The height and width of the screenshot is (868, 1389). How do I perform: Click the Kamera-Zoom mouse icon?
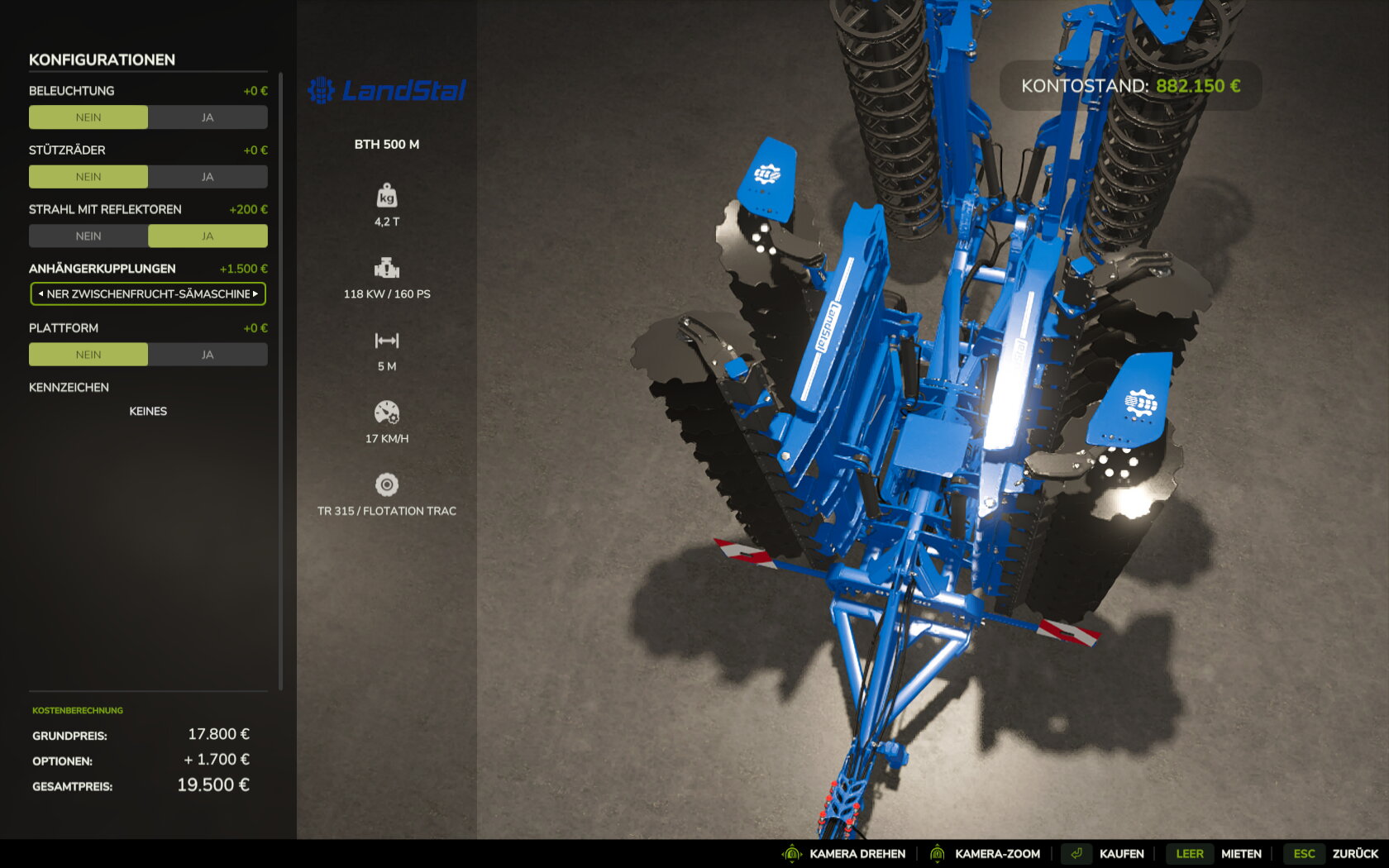(937, 853)
